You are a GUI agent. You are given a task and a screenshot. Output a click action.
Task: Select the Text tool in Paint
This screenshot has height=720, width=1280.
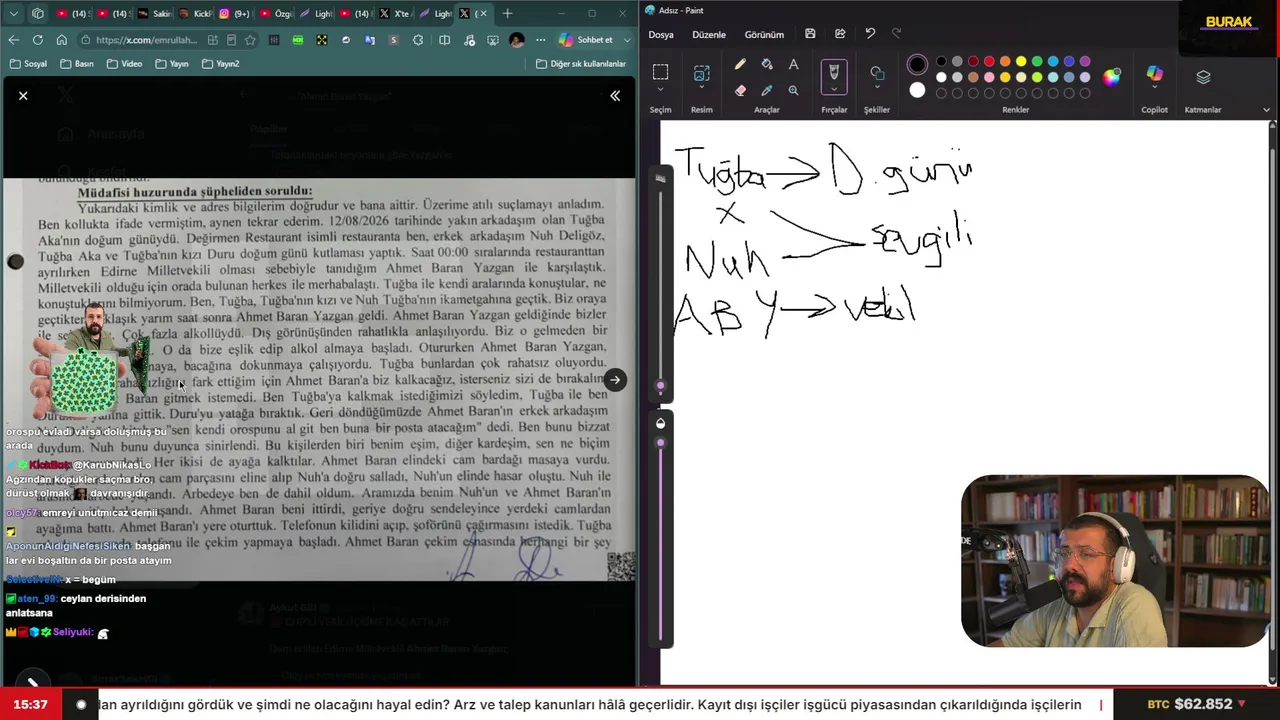pos(793,65)
